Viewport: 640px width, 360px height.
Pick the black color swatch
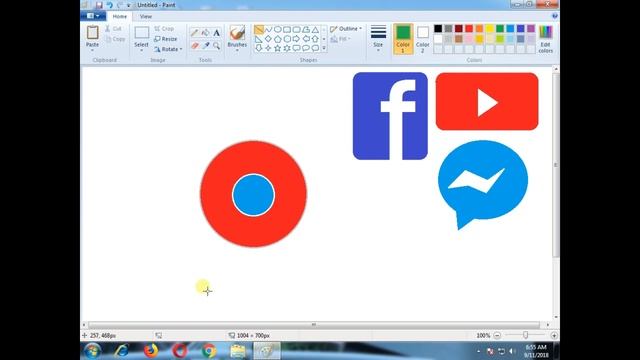click(438, 29)
